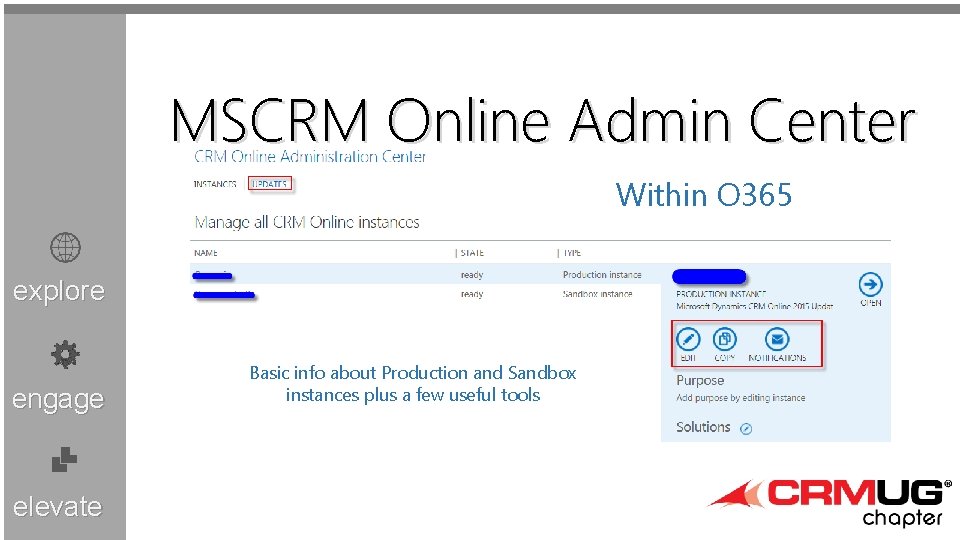The height and width of the screenshot is (540, 960).
Task: Click the State column header
Action: [472, 253]
